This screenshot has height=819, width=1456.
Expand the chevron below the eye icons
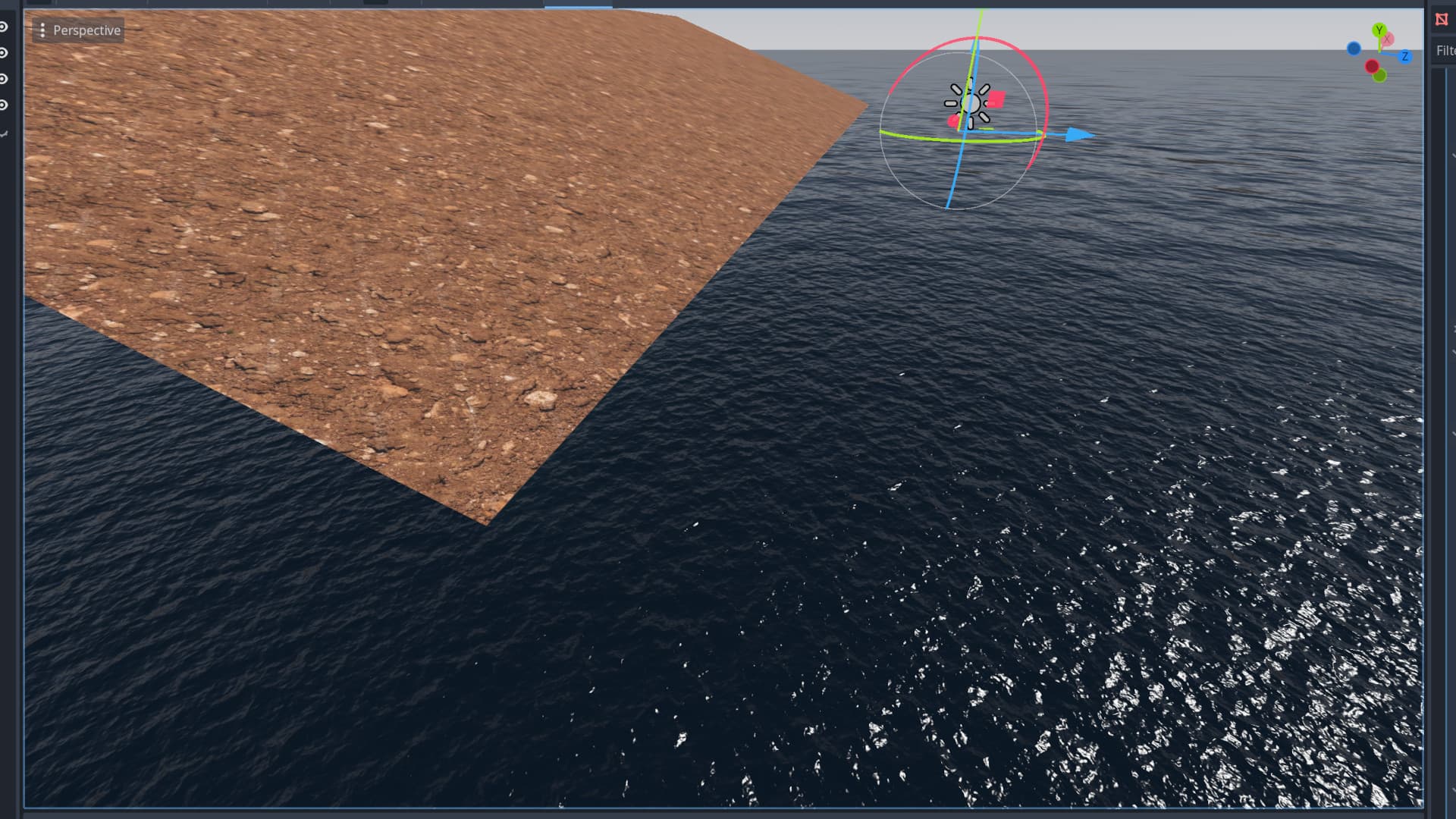(x=4, y=134)
